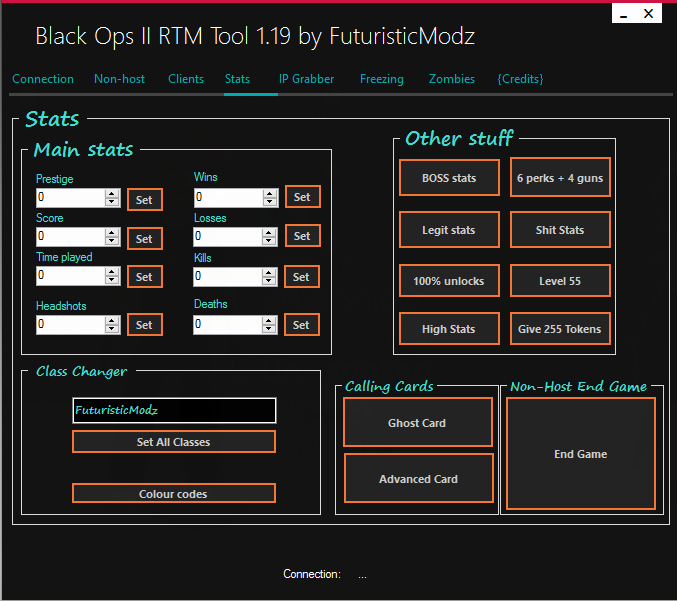Select the Stats tab
This screenshot has width=677, height=601.
pyautogui.click(x=237, y=79)
